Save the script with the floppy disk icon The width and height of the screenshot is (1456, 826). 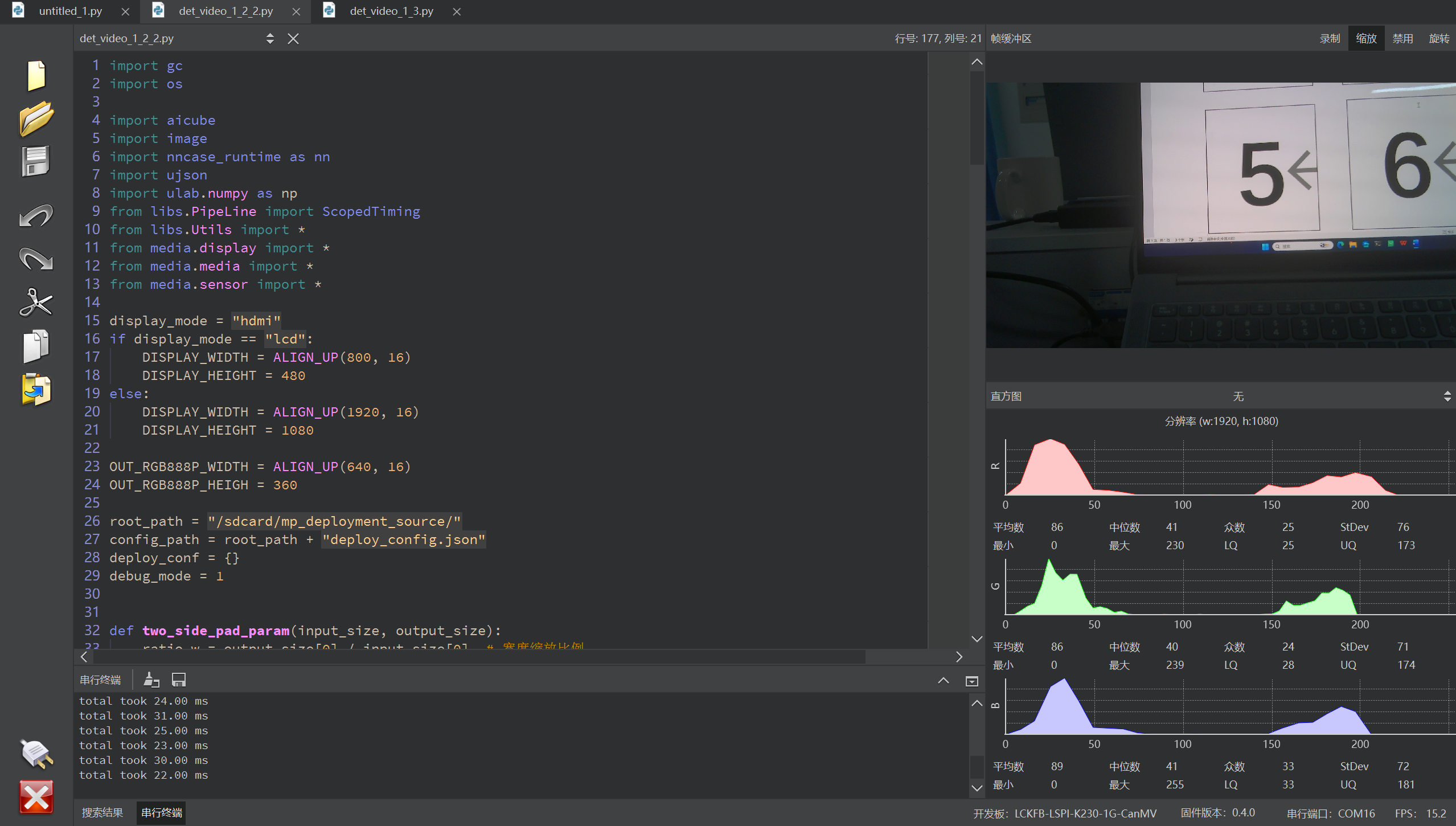(36, 162)
